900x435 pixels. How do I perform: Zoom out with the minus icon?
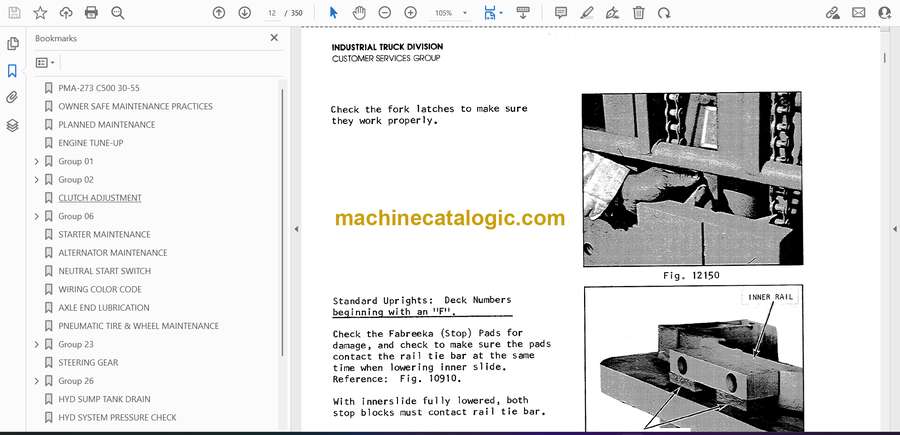385,13
